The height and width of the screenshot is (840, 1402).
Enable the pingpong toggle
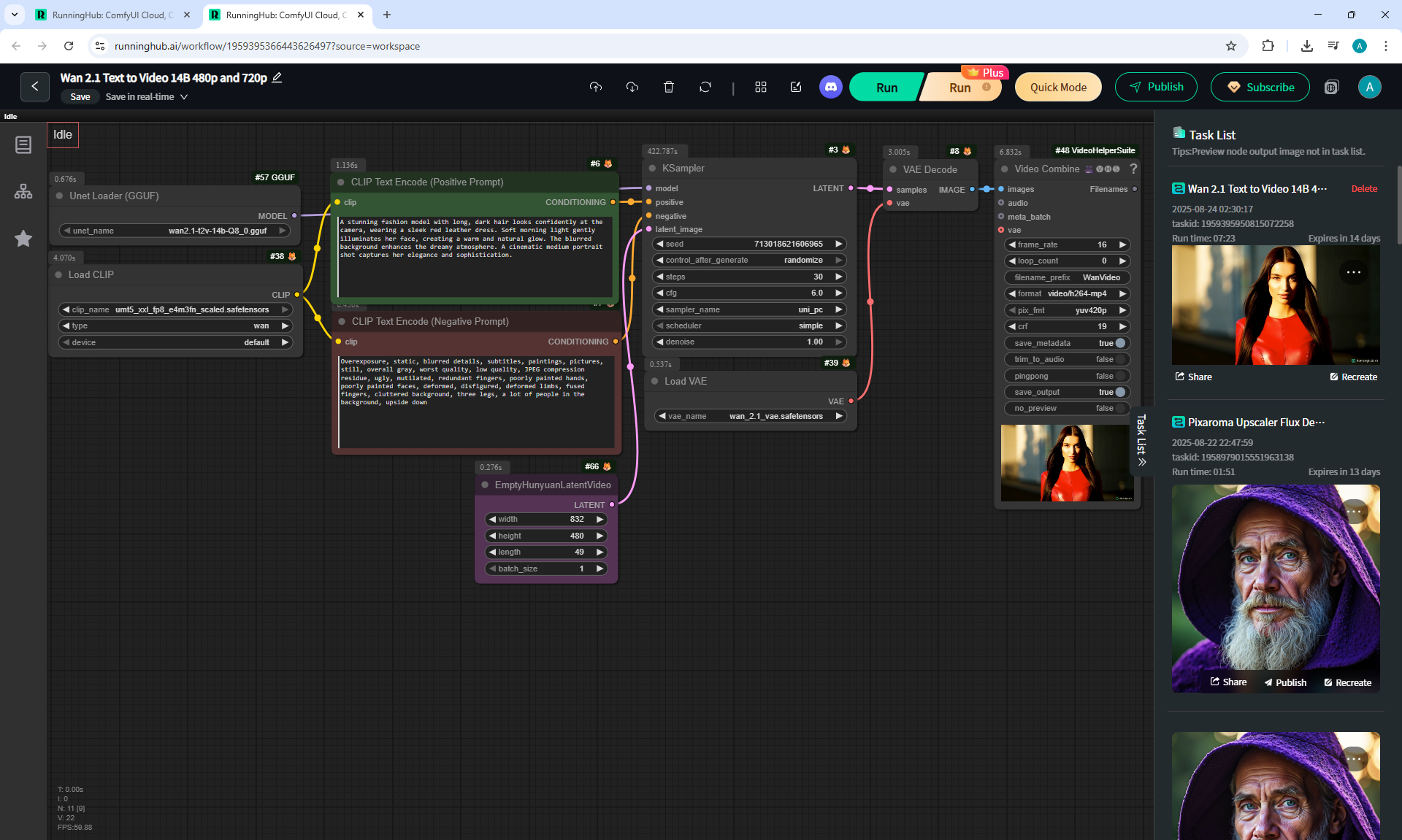click(1119, 376)
